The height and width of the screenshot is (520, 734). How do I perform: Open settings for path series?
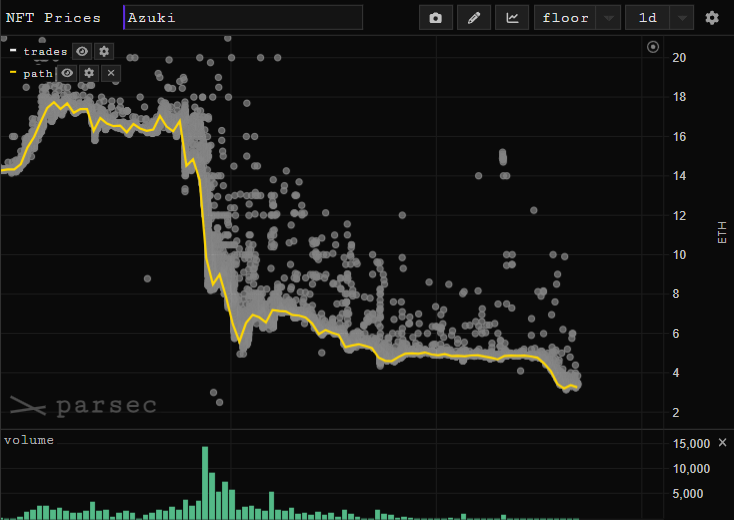coord(89,73)
